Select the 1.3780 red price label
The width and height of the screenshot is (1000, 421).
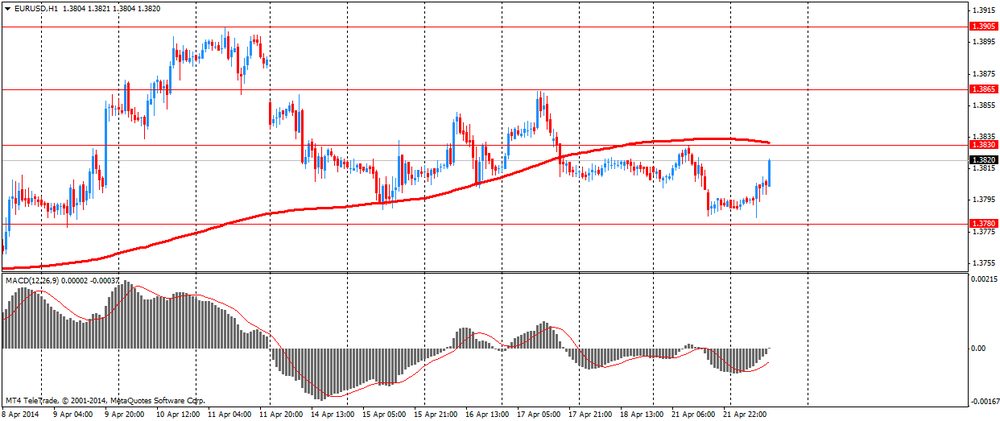coord(983,224)
